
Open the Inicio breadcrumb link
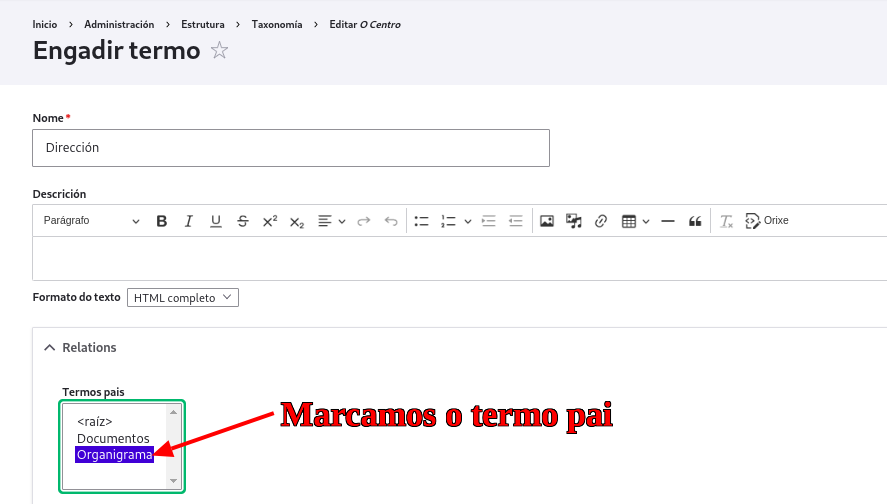tap(45, 24)
